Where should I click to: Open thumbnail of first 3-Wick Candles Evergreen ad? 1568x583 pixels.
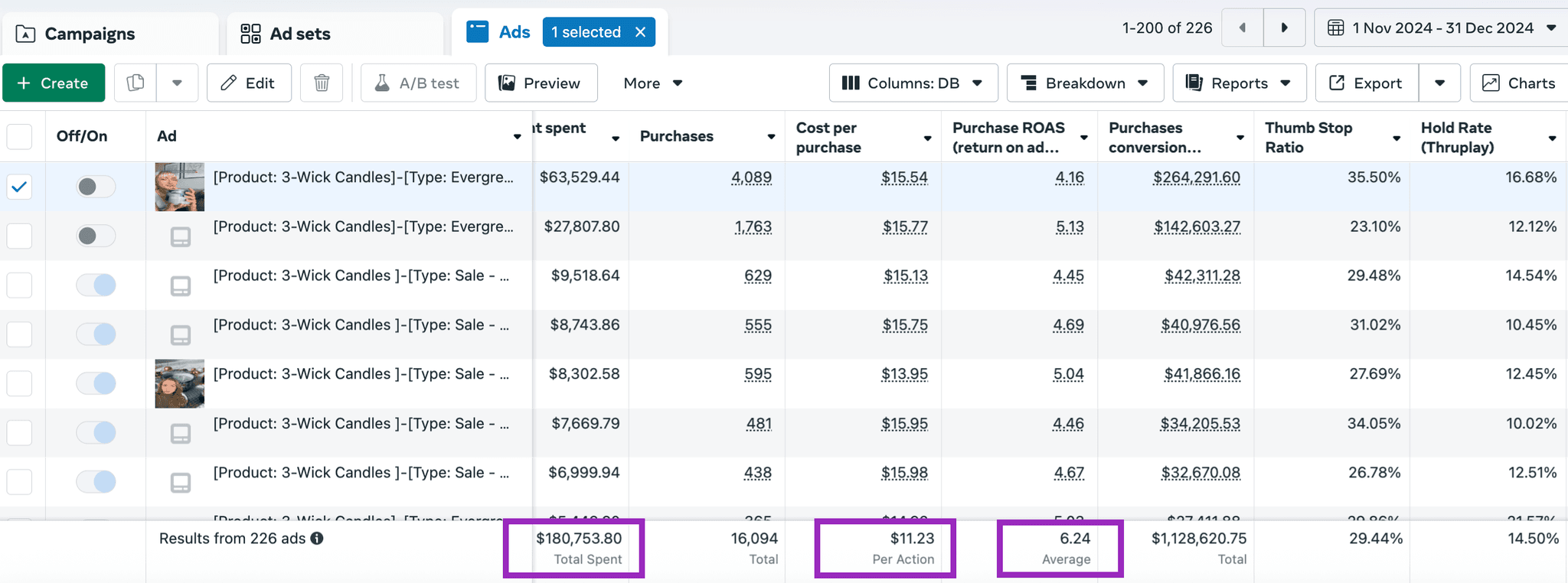tap(180, 187)
